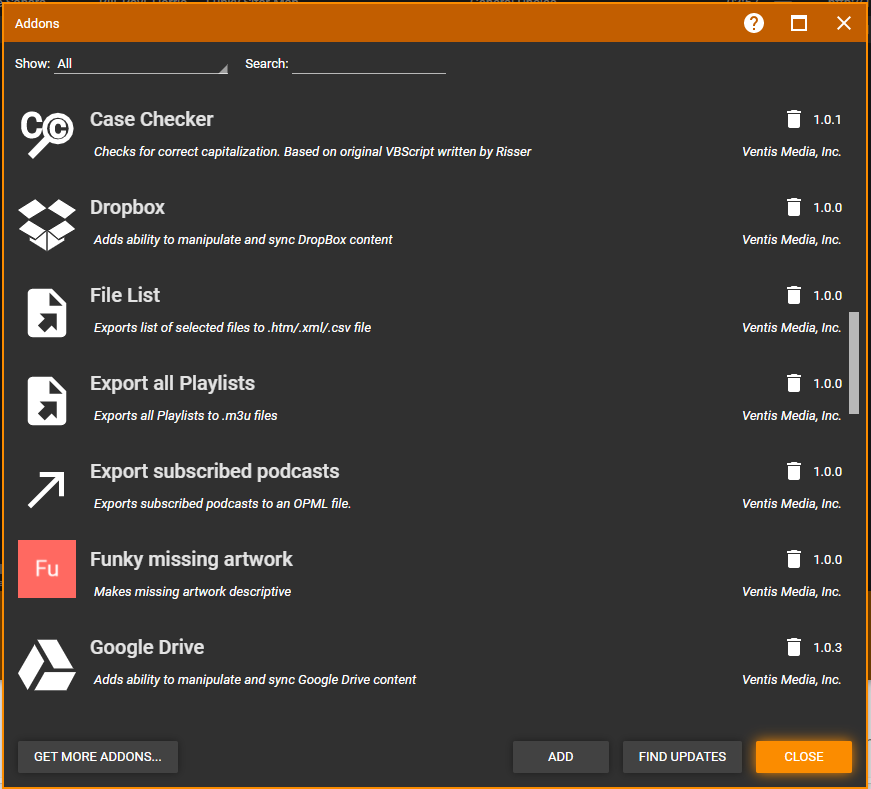Close the Addons dialog with Close button
871x789 pixels.
(x=803, y=757)
